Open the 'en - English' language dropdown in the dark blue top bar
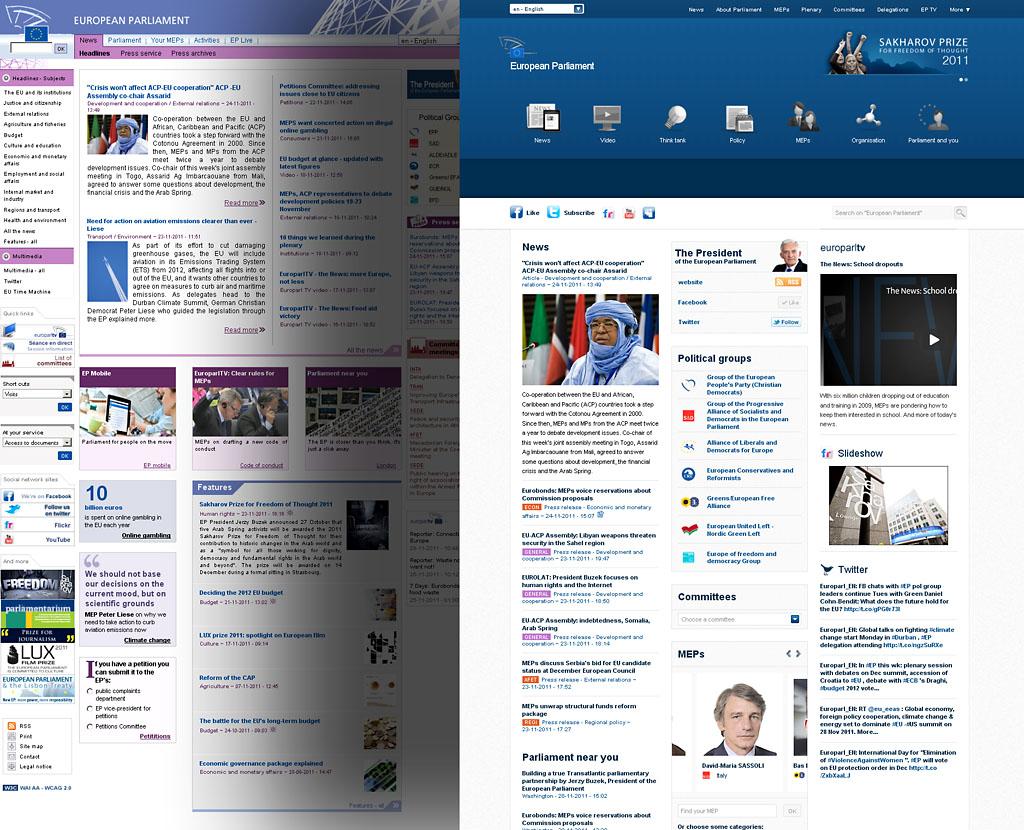Image resolution: width=1024 pixels, height=830 pixels. coord(546,9)
